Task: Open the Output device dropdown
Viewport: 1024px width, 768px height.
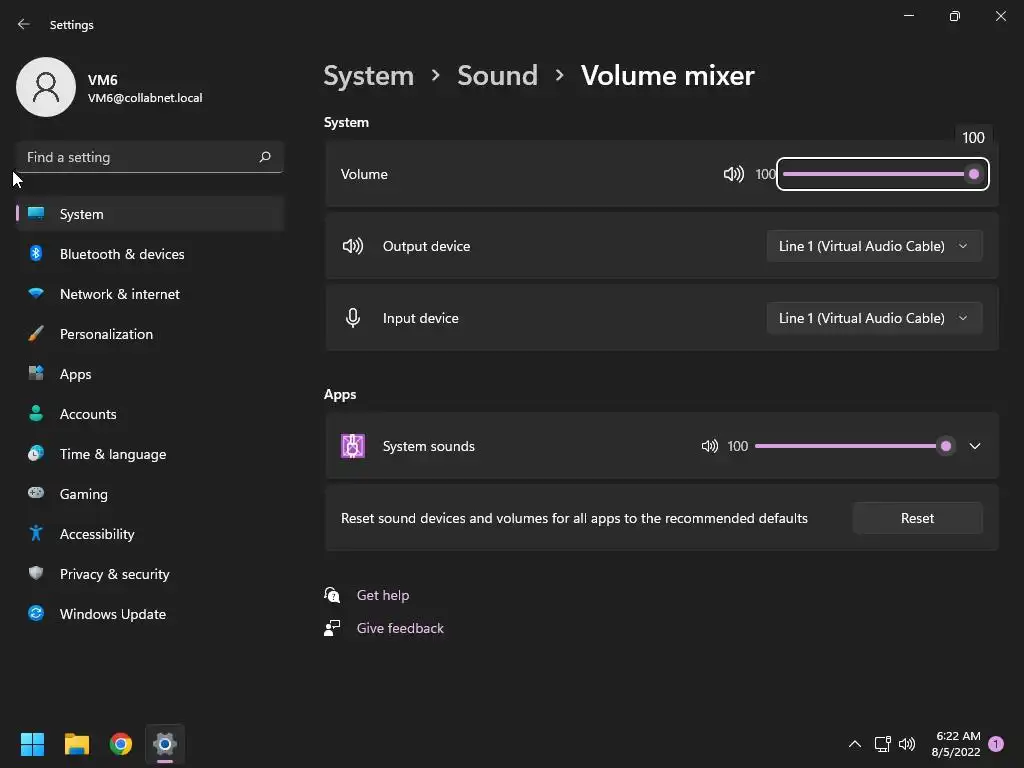Action: click(x=874, y=246)
